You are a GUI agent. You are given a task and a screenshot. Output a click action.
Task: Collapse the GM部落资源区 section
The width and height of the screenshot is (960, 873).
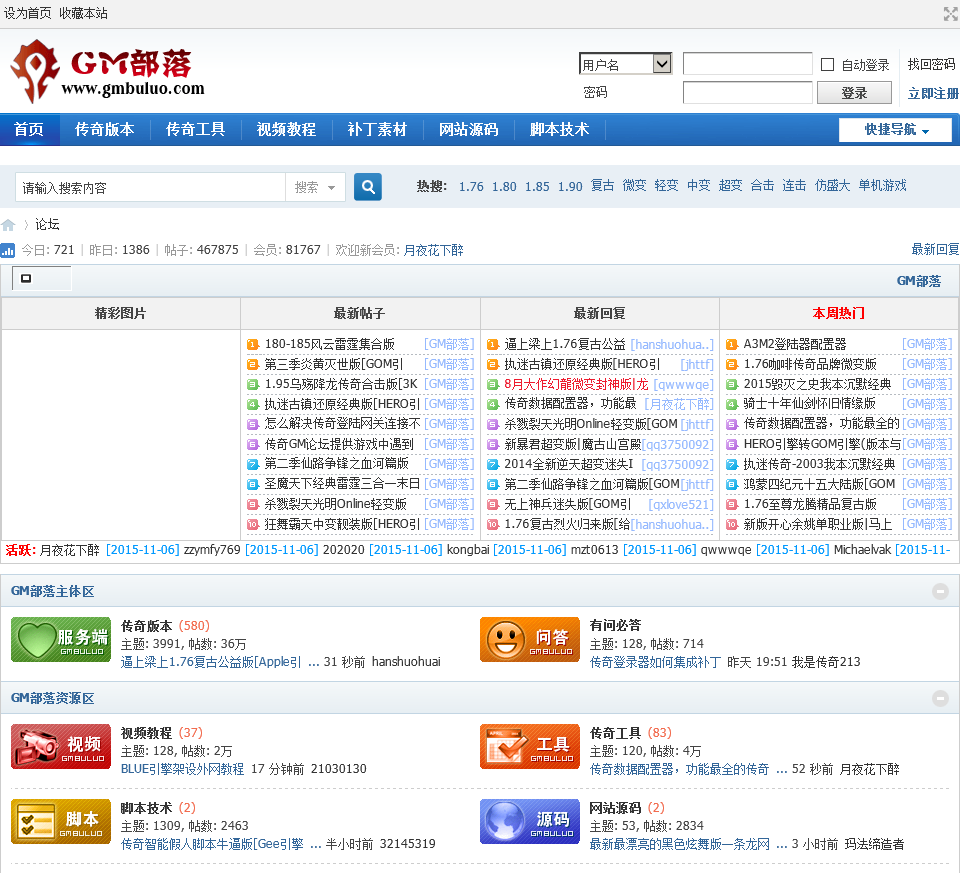click(940, 698)
